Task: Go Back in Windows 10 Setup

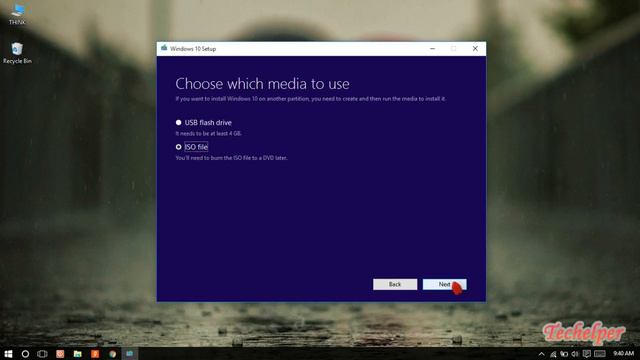Action: 395,284
